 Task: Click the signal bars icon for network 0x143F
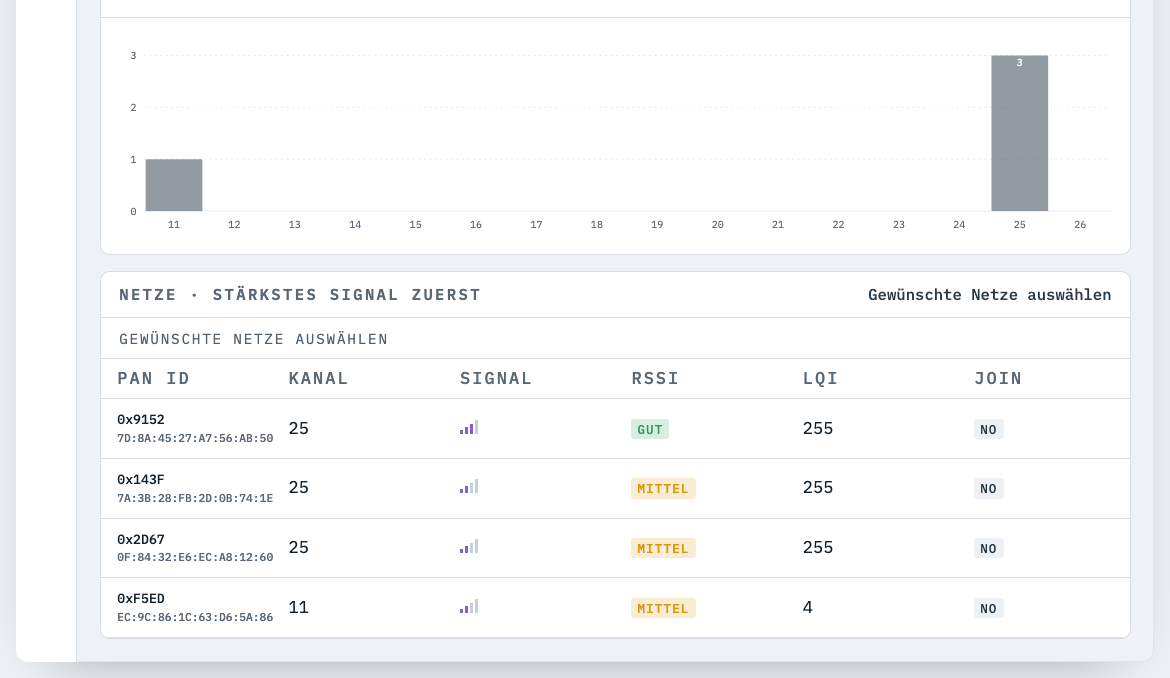[468, 488]
